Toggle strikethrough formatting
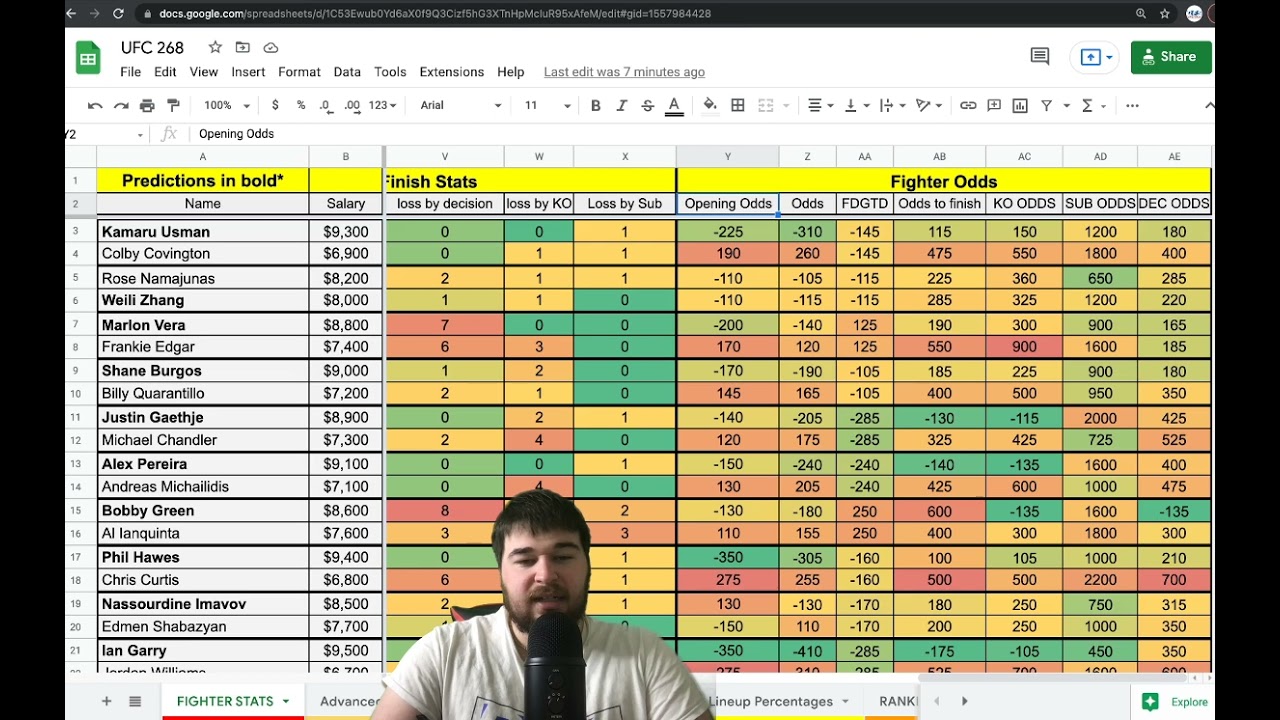This screenshot has height=720, width=1280. pyautogui.click(x=648, y=105)
